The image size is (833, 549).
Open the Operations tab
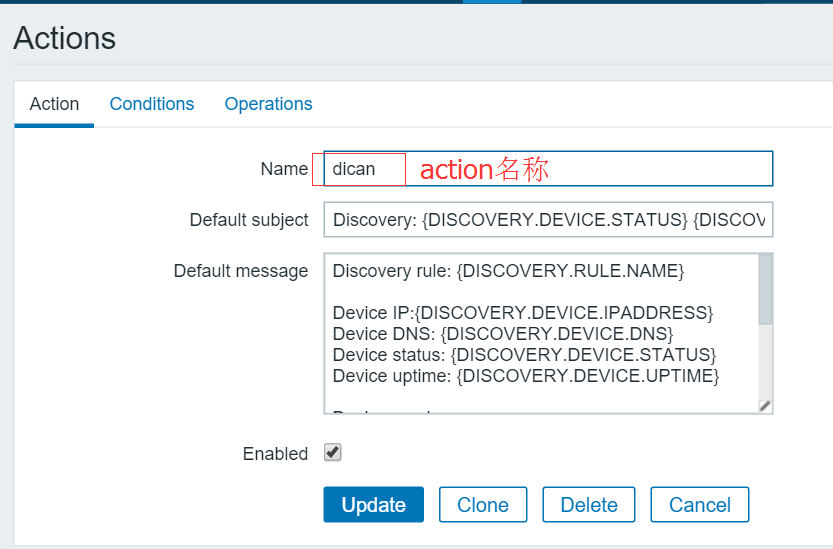[x=268, y=104]
